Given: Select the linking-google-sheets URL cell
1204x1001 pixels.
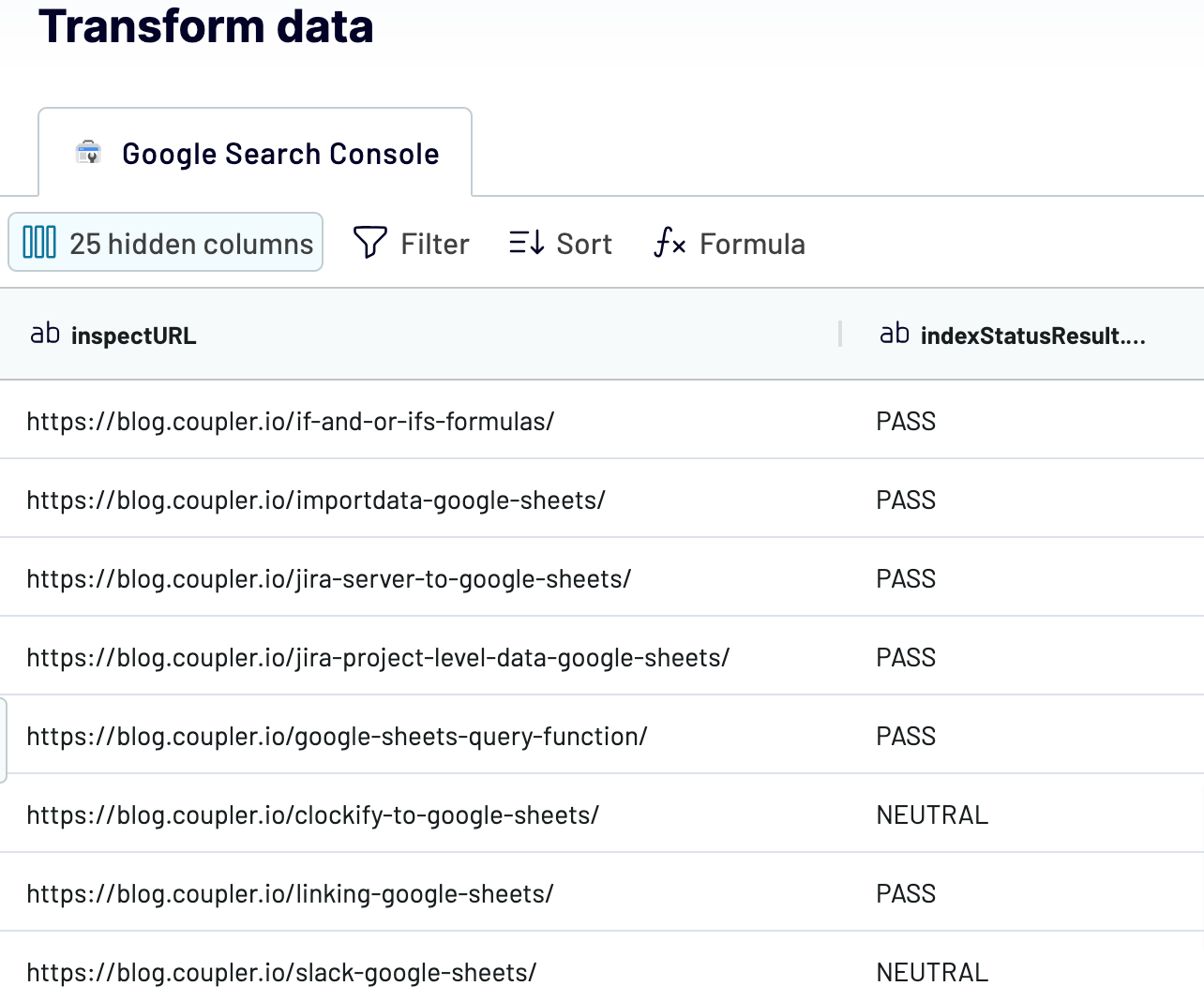Looking at the screenshot, I should click(291, 893).
